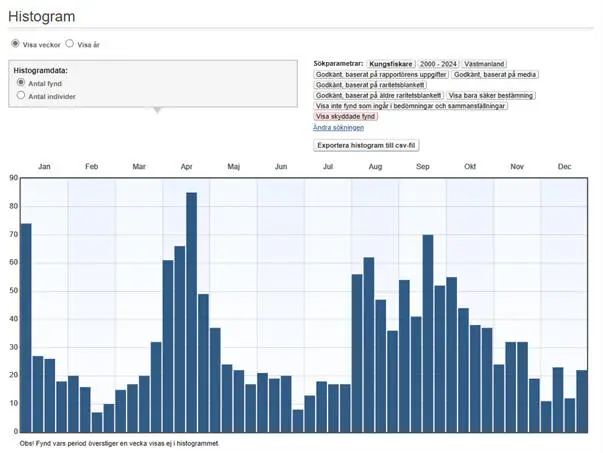Click the tallest bar in August

point(368,344)
